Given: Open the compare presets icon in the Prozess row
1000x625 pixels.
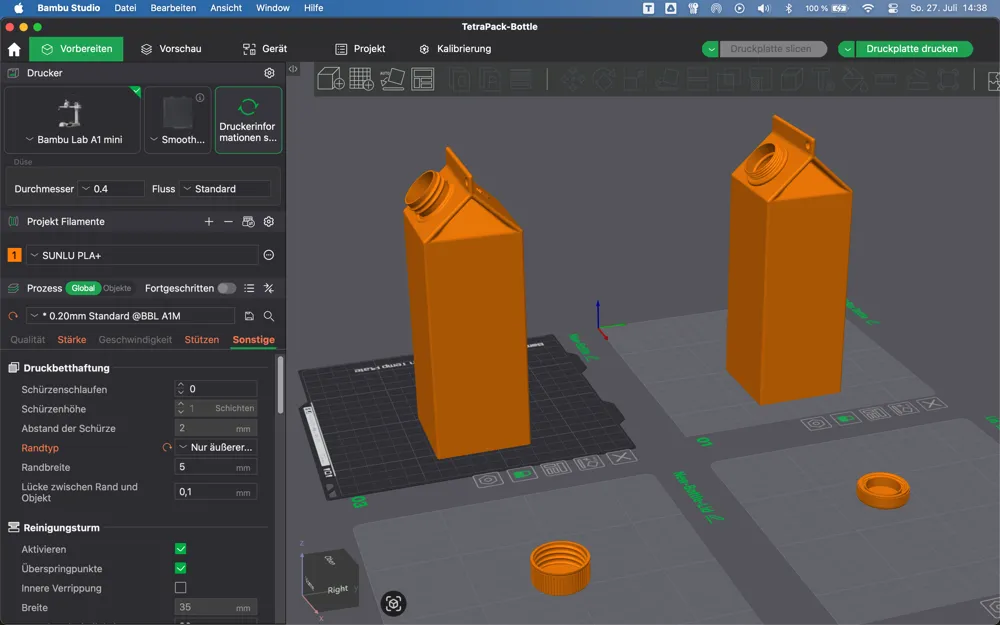Looking at the screenshot, I should [x=269, y=288].
